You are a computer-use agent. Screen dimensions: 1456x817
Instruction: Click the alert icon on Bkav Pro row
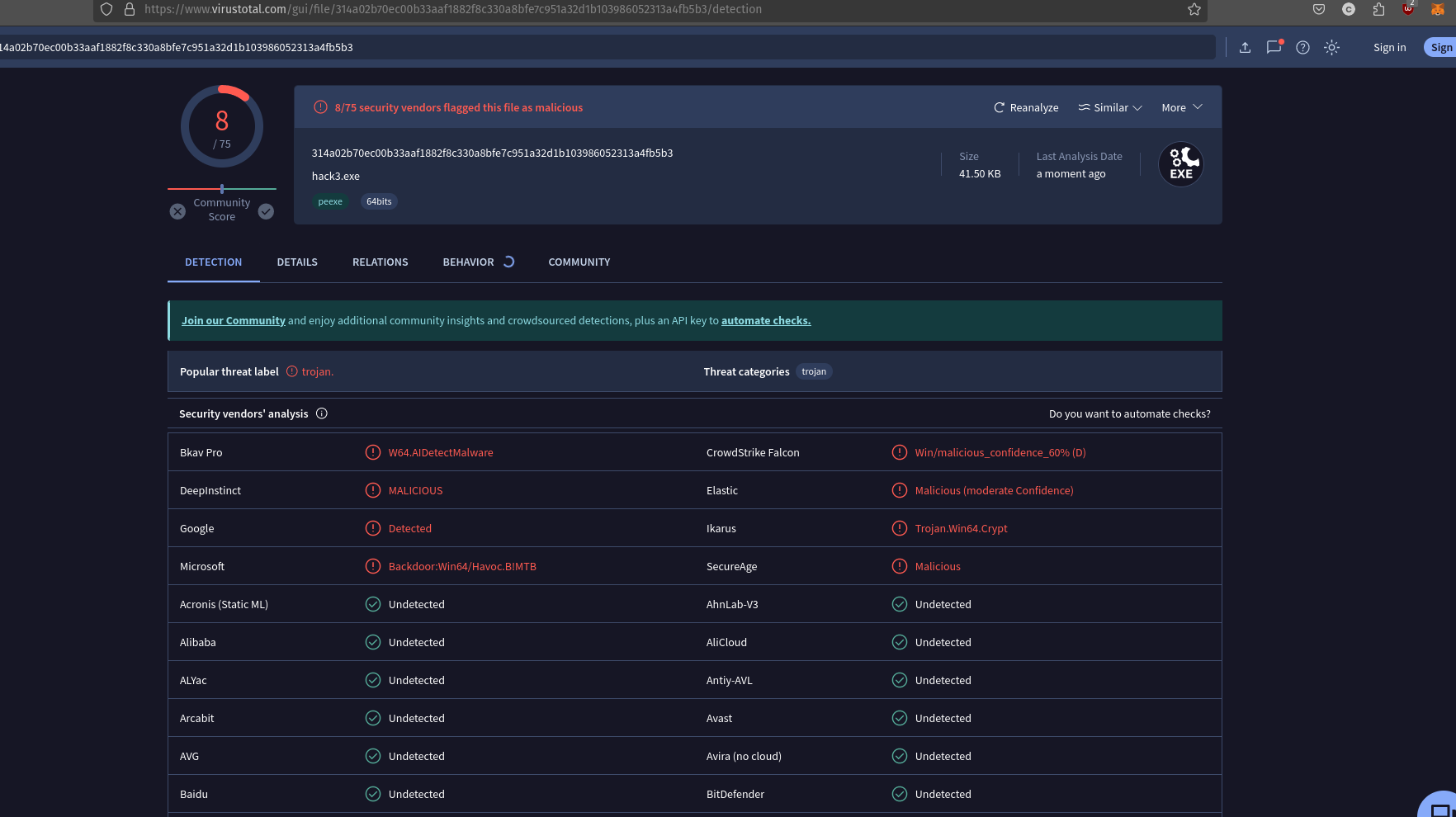pos(373,452)
